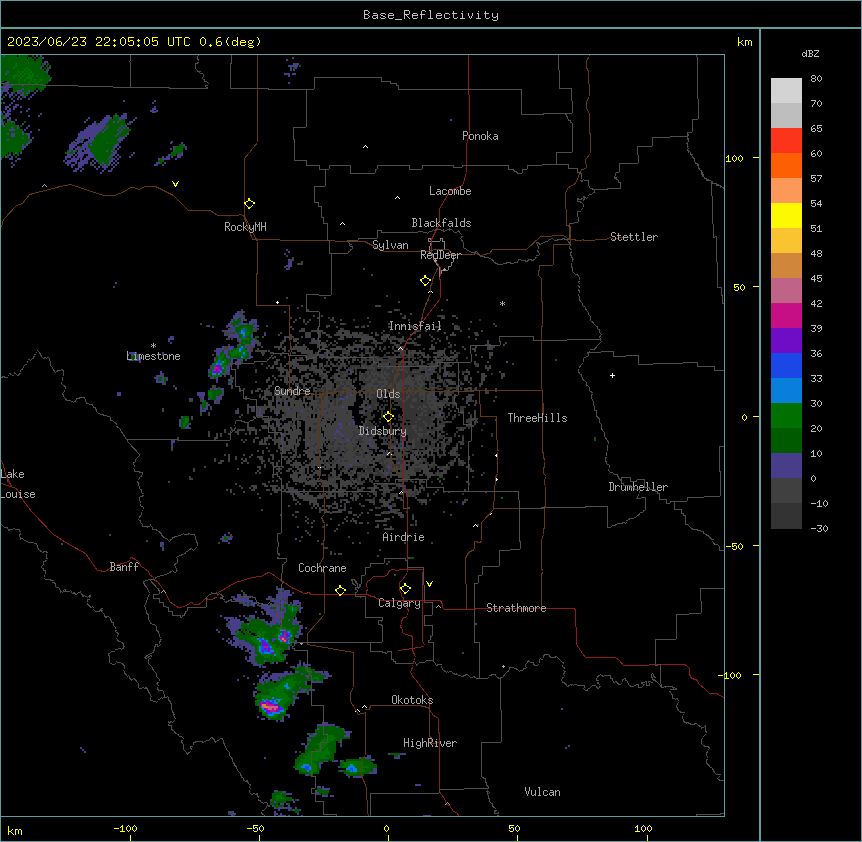Image resolution: width=862 pixels, height=842 pixels.
Task: Click the km unit label at the bottom left
Action: (15, 831)
